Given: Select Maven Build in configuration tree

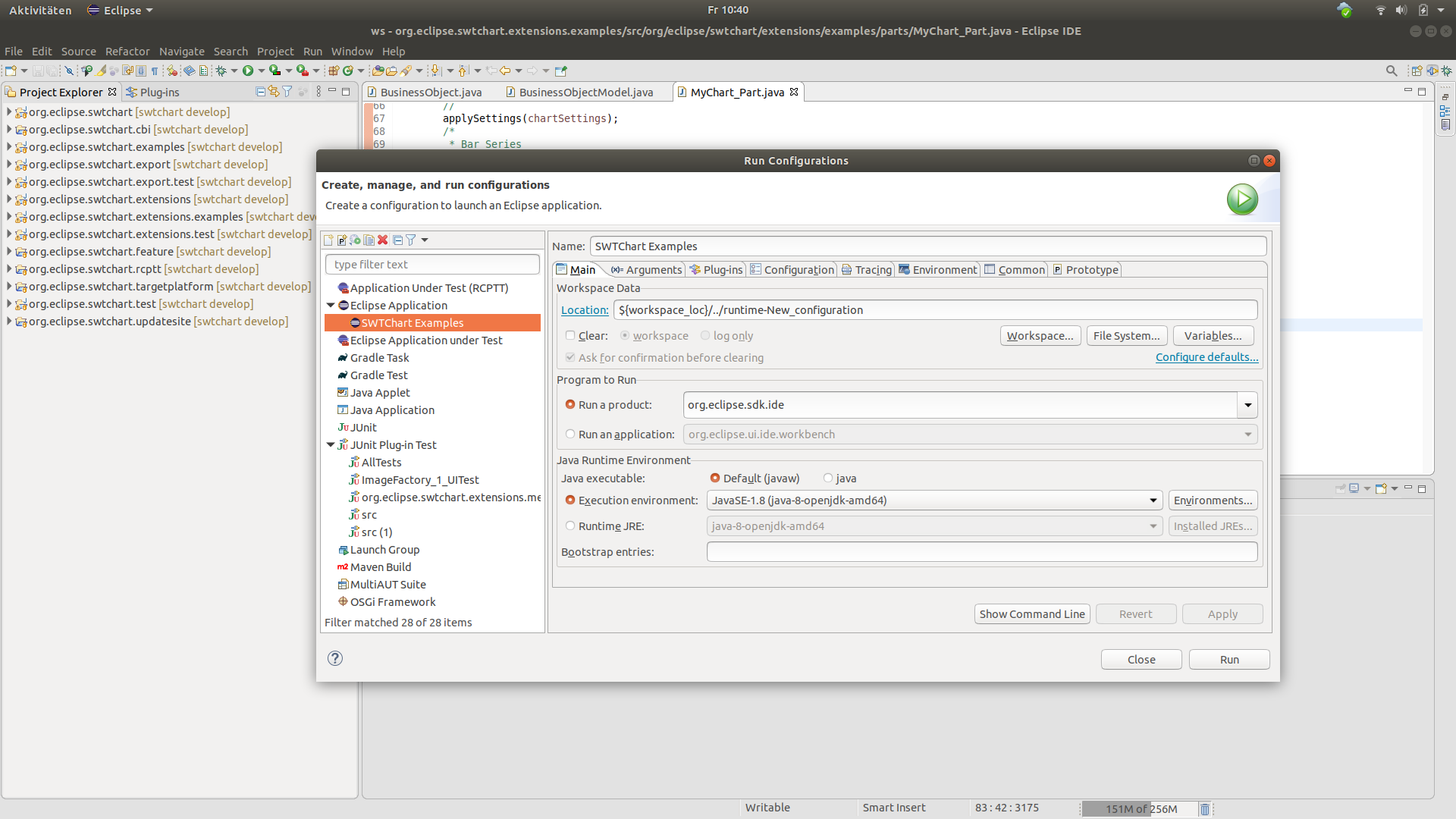Looking at the screenshot, I should pos(380,566).
